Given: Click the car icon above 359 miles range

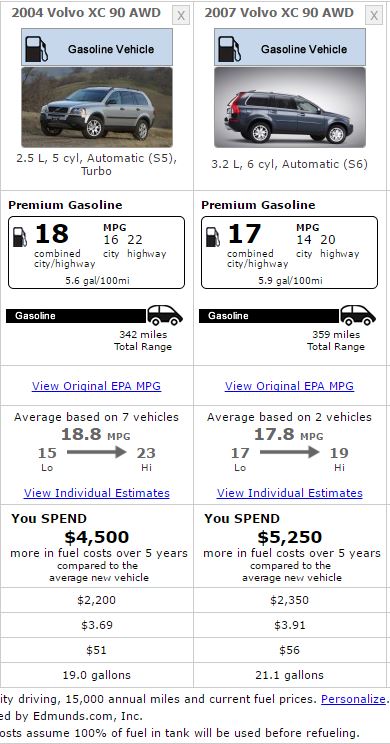Looking at the screenshot, I should click(x=358, y=315).
